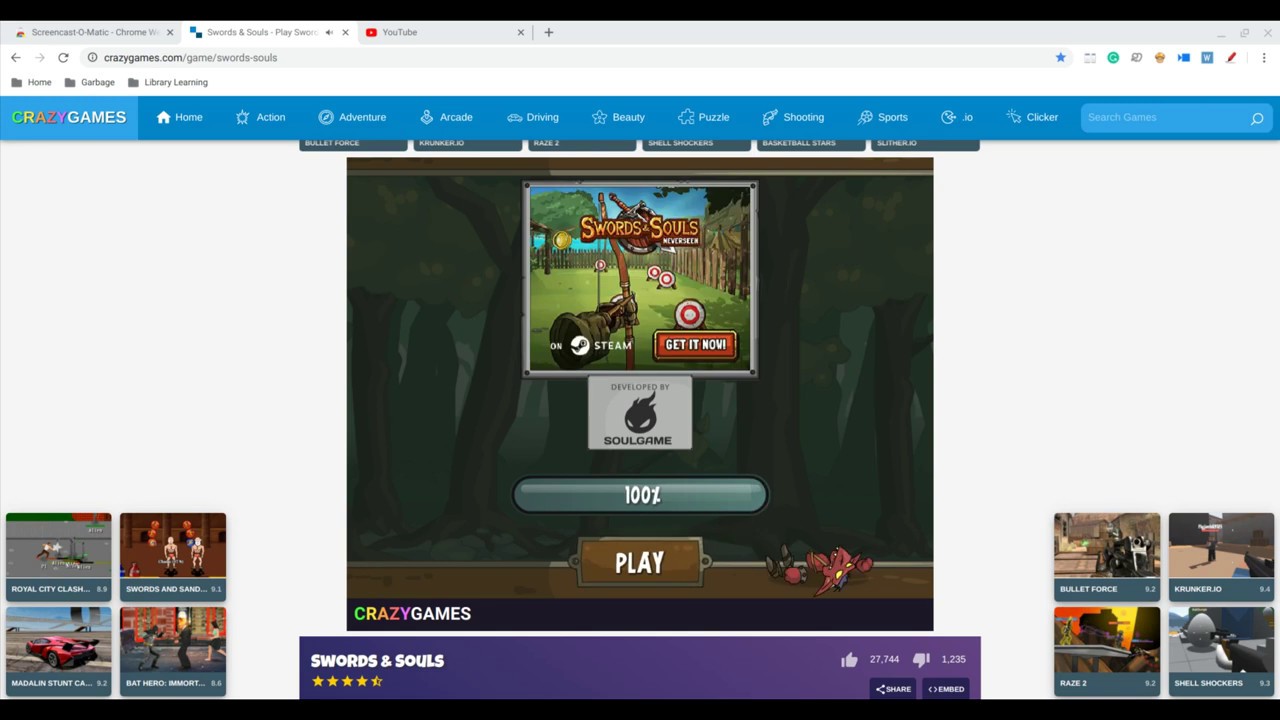Click the browser back arrow
Viewport: 1280px width, 720px height.
point(16,58)
